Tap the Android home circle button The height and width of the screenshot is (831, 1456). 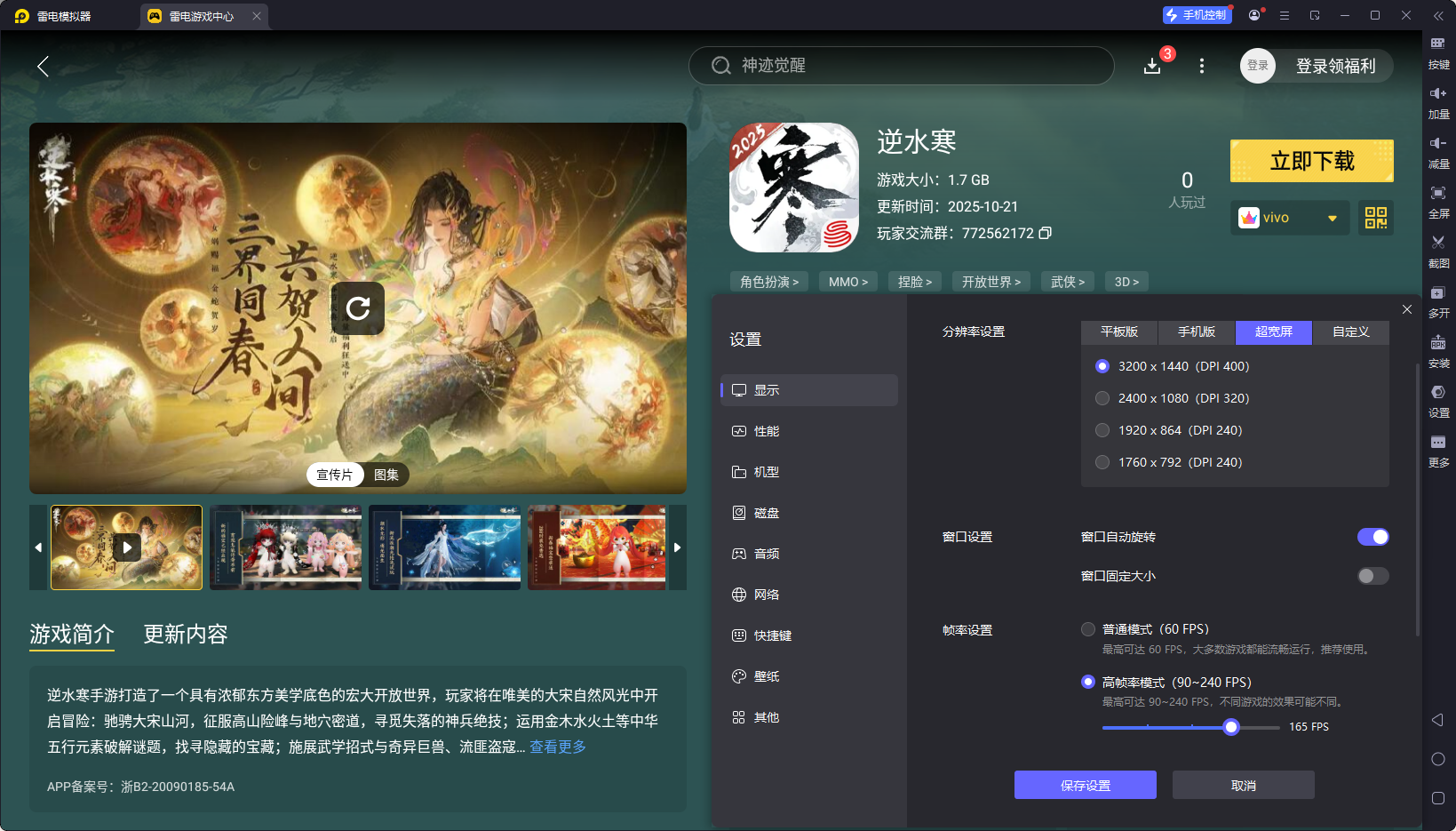[x=1438, y=759]
